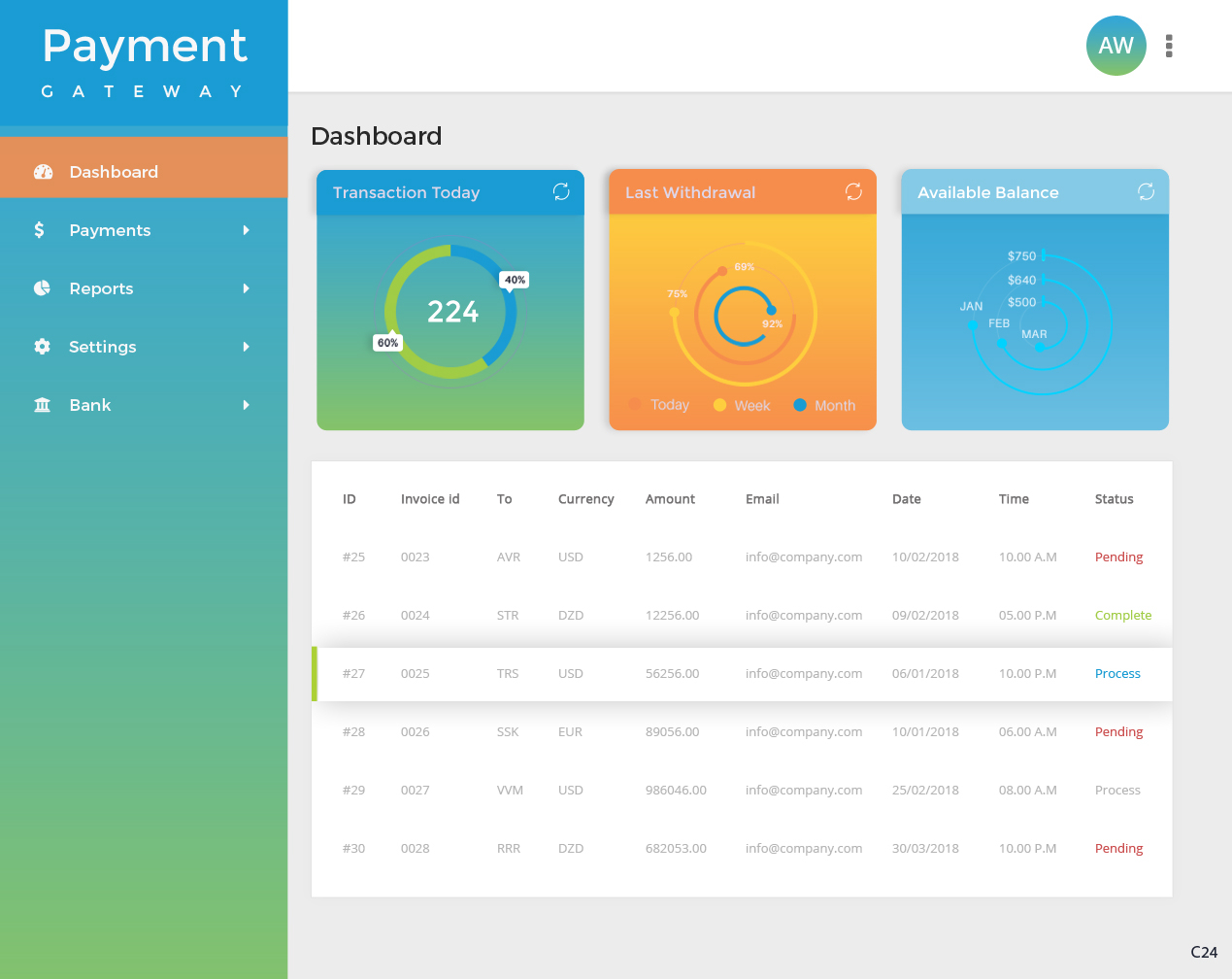
Task: Click the Payment Gateway logo
Action: point(144,62)
